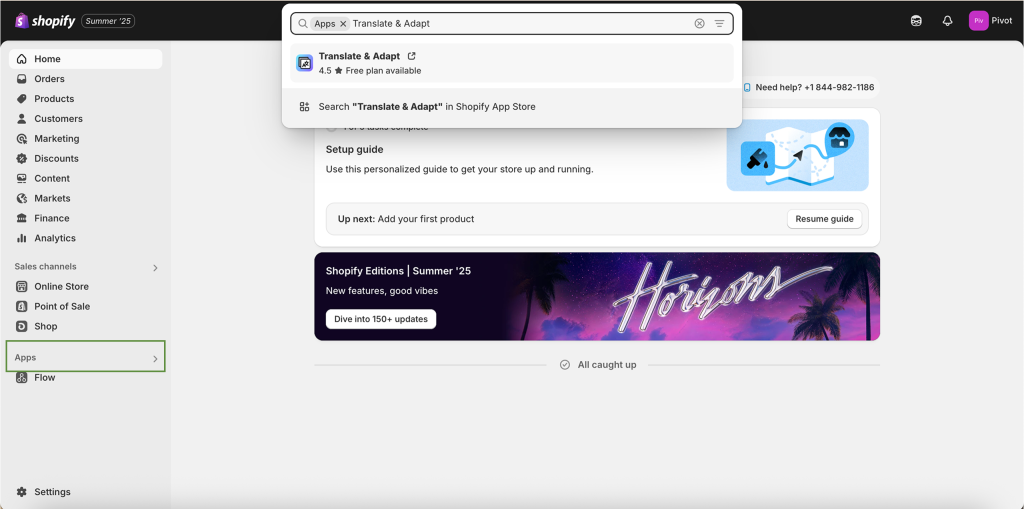The height and width of the screenshot is (509, 1024).
Task: Open the Sidekick assistant icon
Action: pyautogui.click(x=916, y=21)
